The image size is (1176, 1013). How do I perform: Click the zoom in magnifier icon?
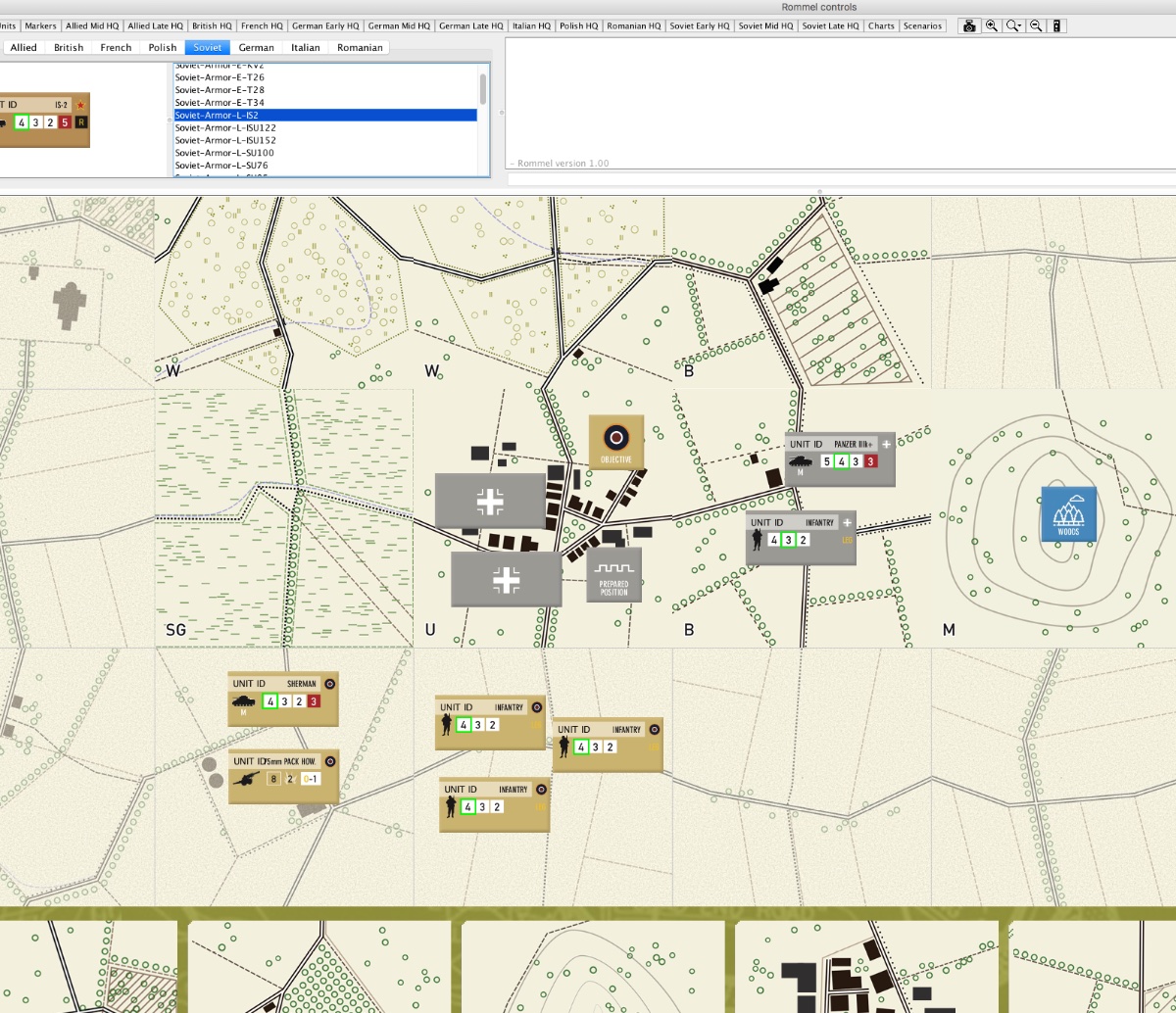(x=992, y=26)
